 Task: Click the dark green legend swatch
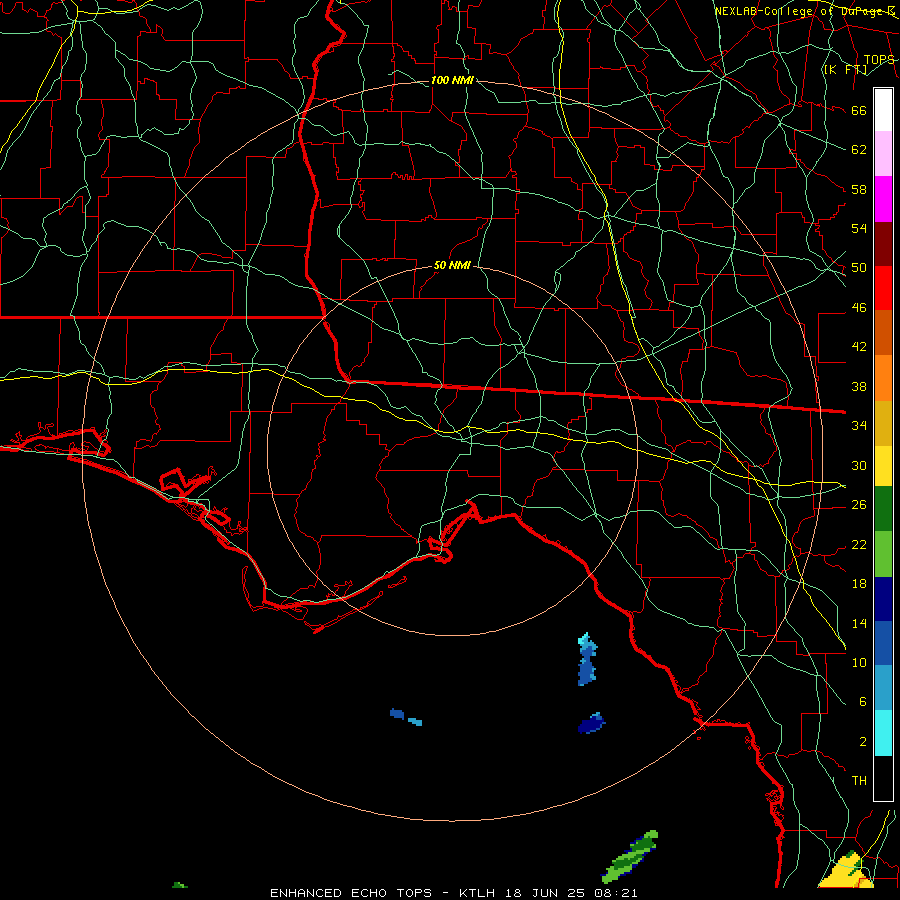(x=883, y=509)
